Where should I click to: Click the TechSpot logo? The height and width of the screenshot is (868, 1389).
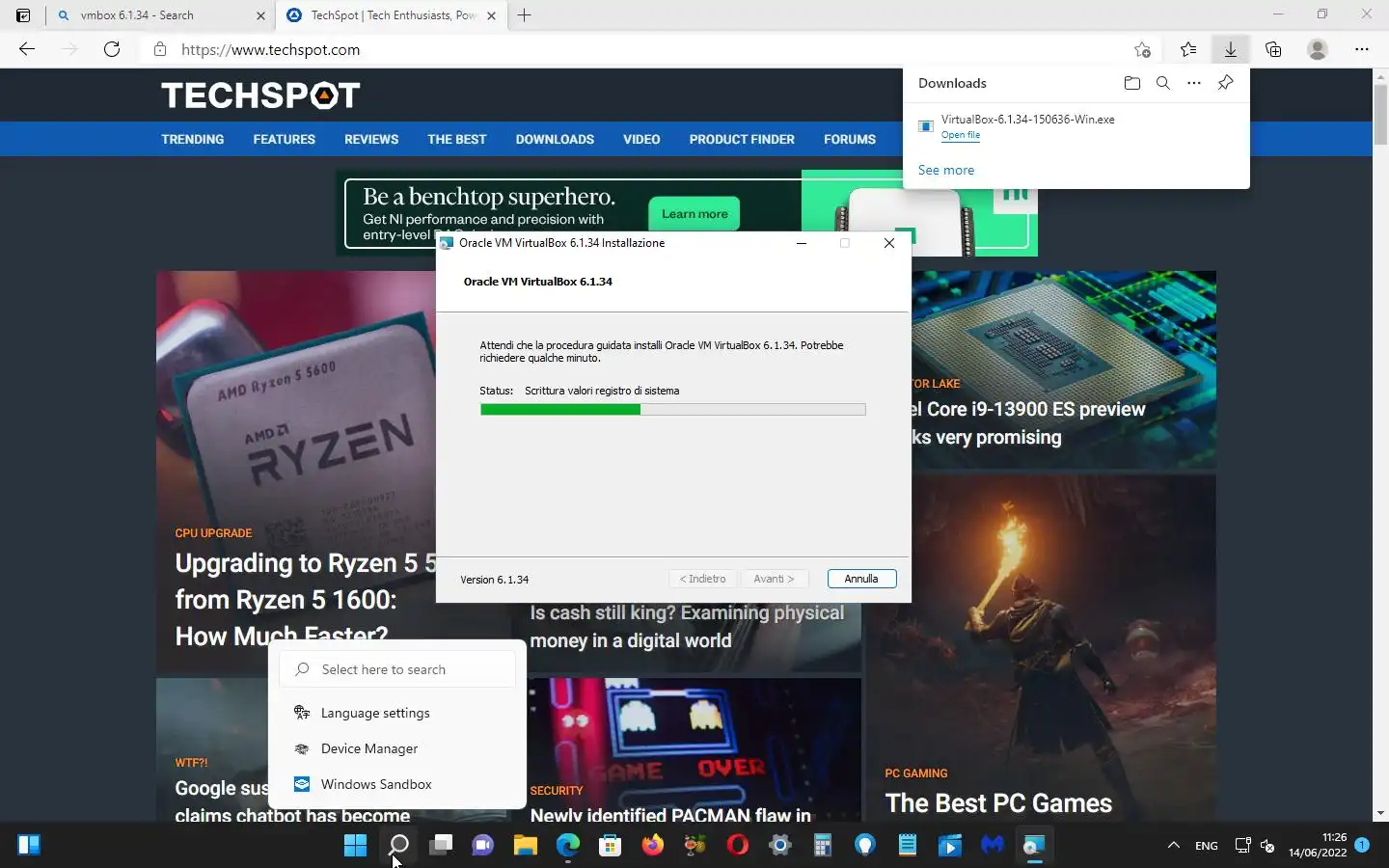coord(260,95)
